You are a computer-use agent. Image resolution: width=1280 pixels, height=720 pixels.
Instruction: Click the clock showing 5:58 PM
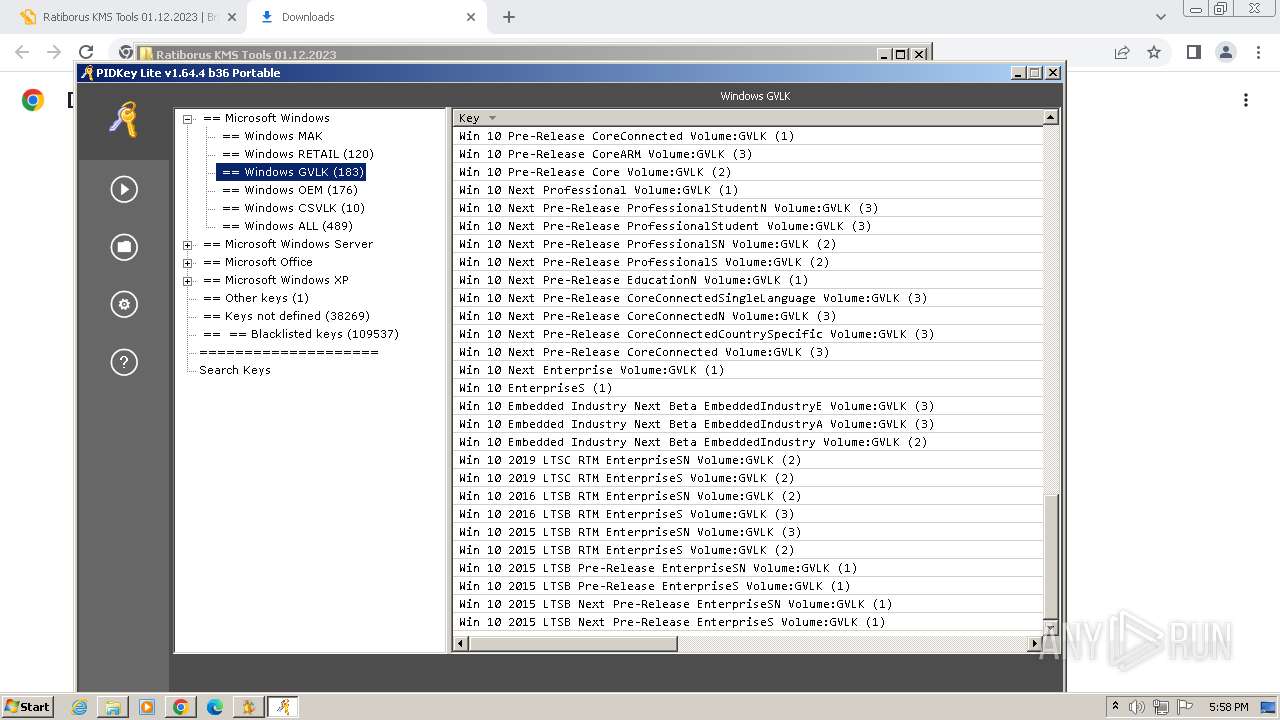1228,707
